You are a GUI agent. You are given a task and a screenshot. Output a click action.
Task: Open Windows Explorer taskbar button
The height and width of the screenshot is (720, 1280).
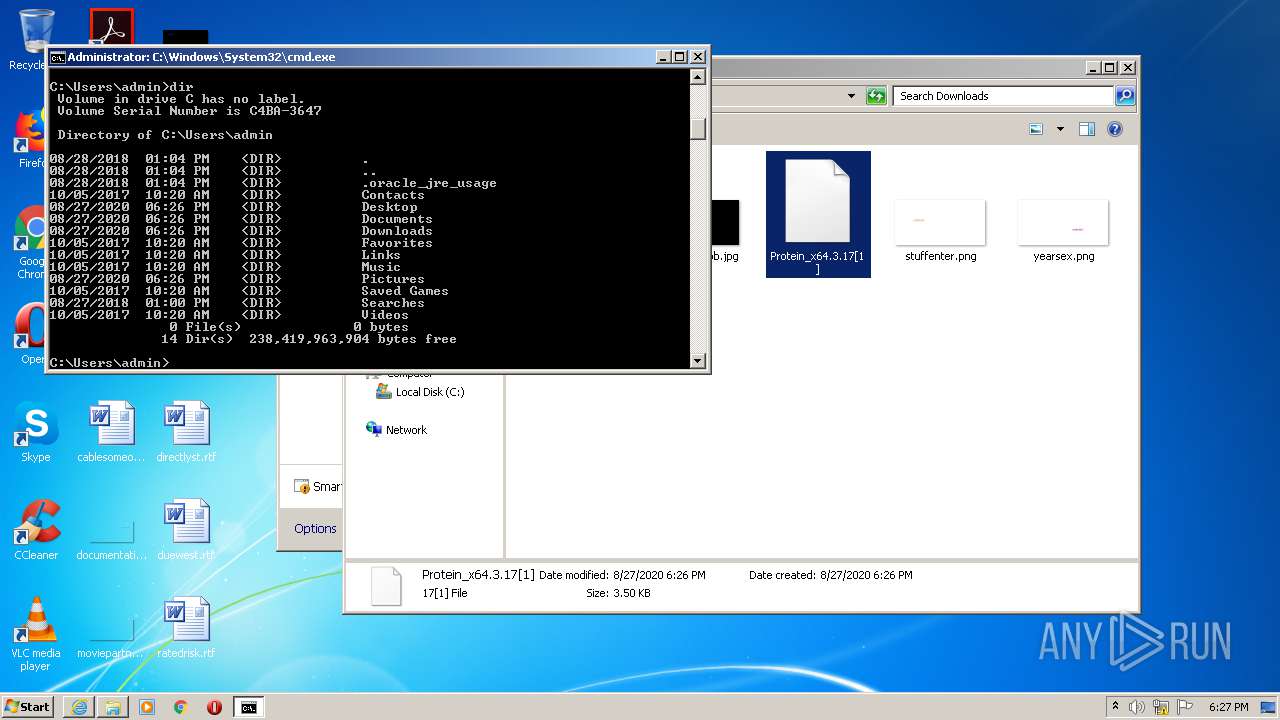coord(113,707)
